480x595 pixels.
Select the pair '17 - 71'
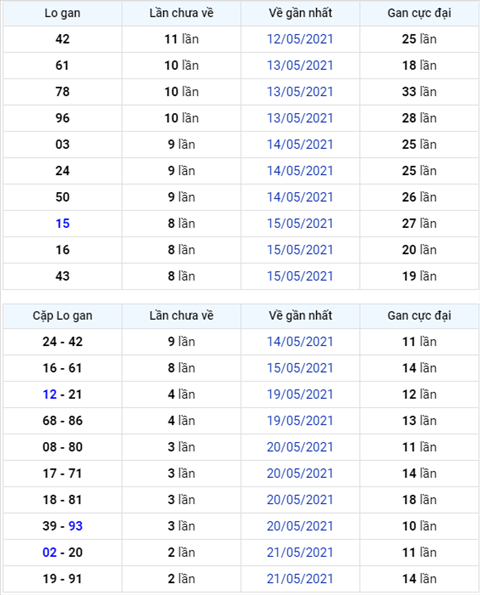pyautogui.click(x=63, y=474)
